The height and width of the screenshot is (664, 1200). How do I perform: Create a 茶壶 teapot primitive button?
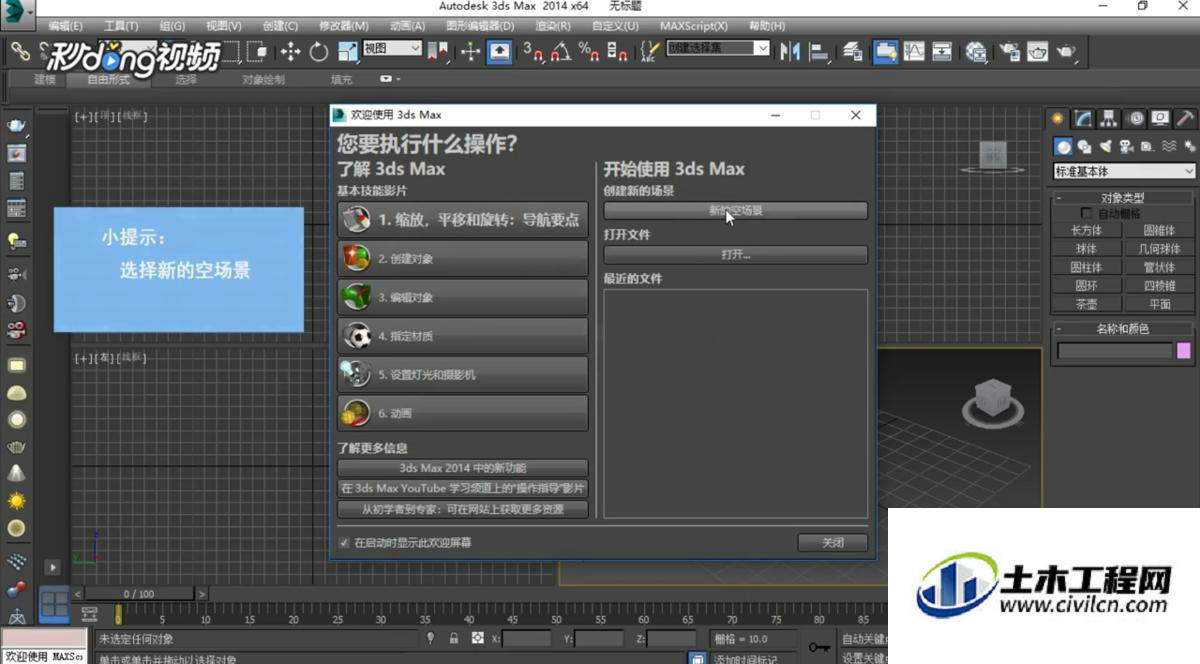(x=1086, y=304)
